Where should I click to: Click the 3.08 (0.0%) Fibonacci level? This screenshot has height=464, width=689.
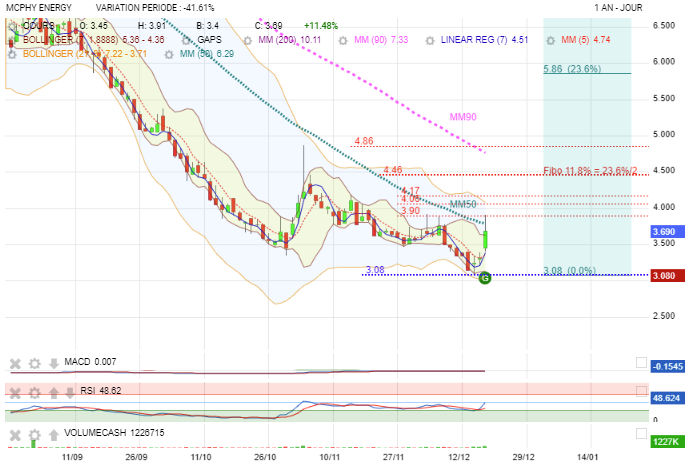(x=569, y=270)
